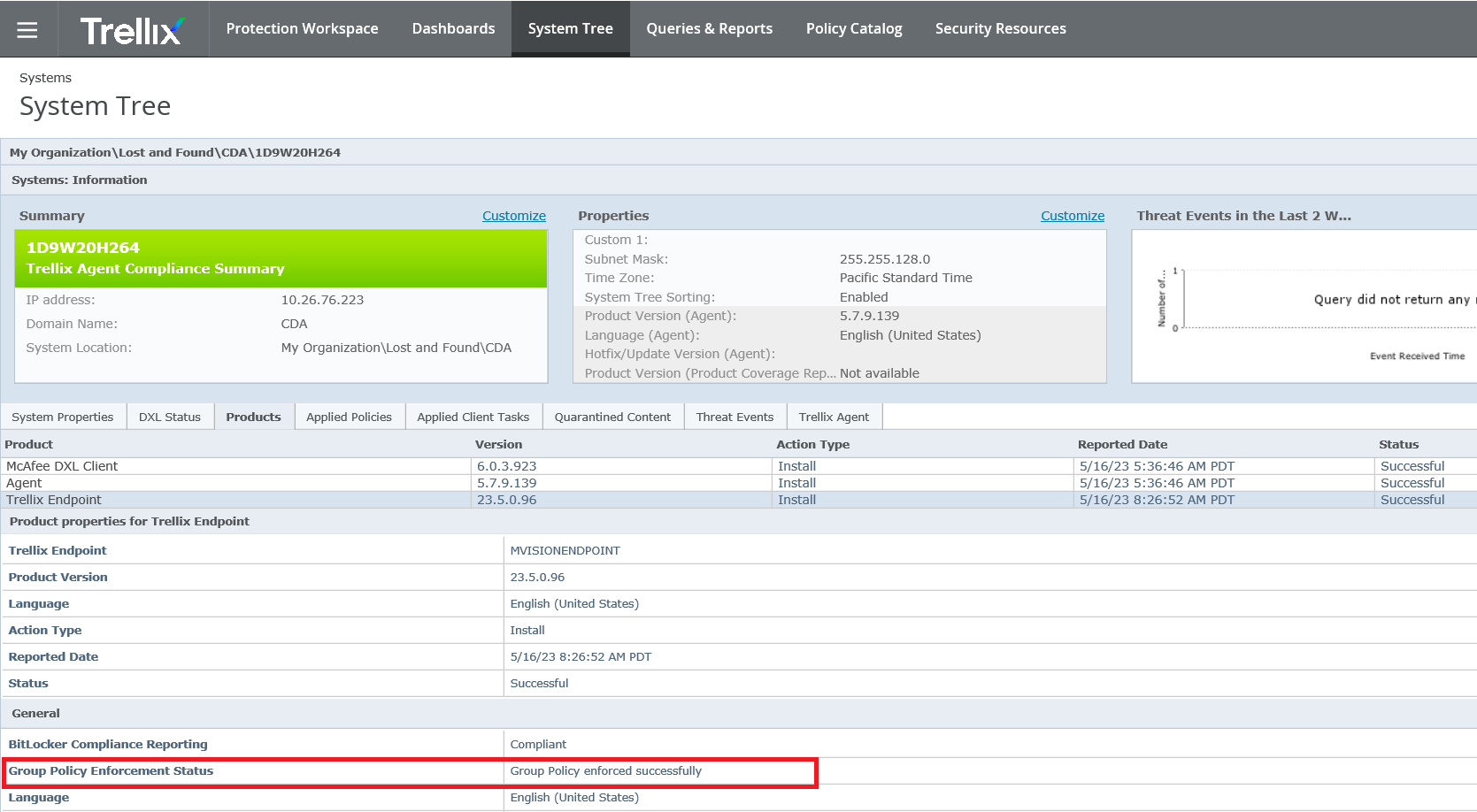Click the Status column header
Screen dimensions: 1477x812
click(1398, 444)
